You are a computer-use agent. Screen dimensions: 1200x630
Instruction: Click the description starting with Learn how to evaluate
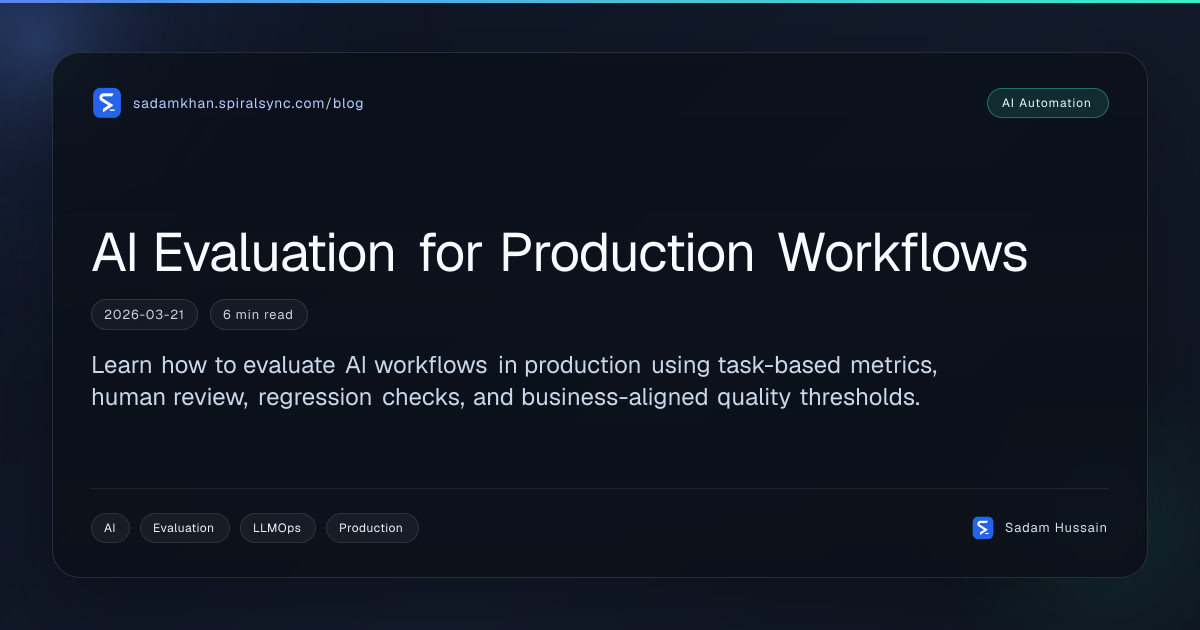pos(514,381)
